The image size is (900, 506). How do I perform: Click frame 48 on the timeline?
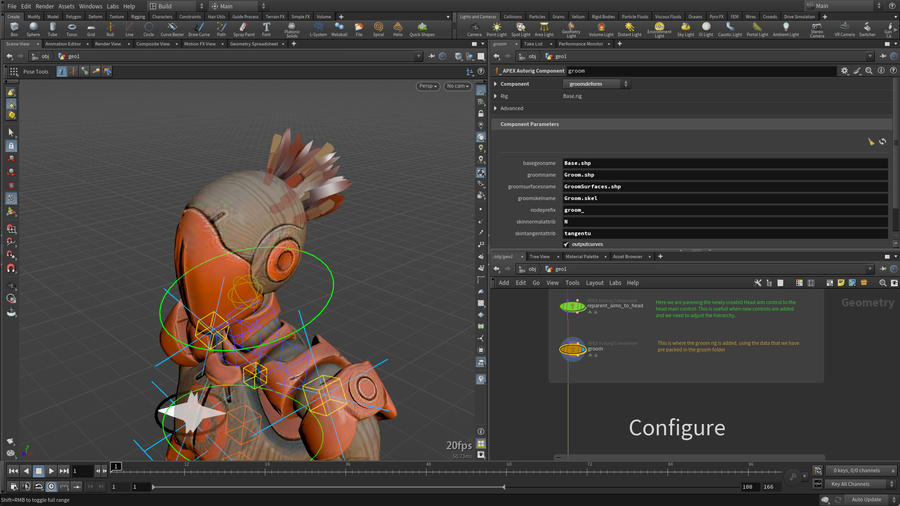428,470
